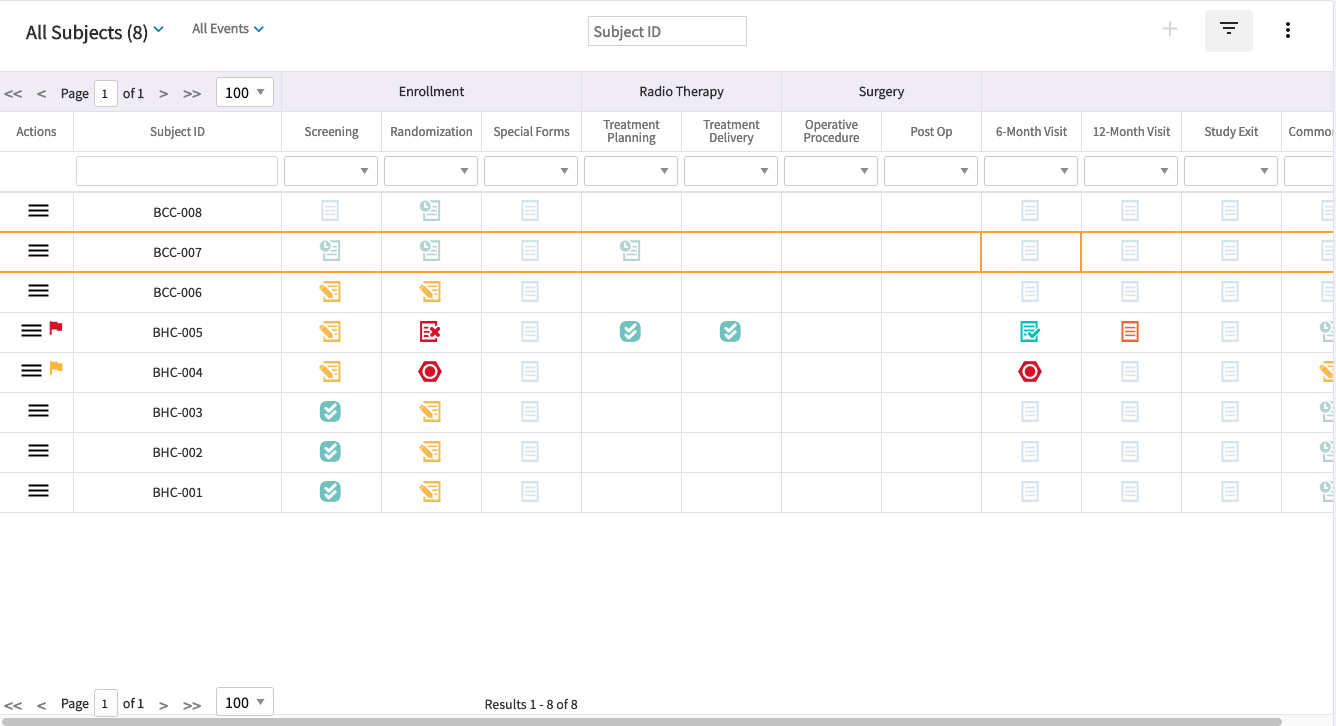
Task: Open BHC-005 Treatment Planning completed icon
Action: 630,332
